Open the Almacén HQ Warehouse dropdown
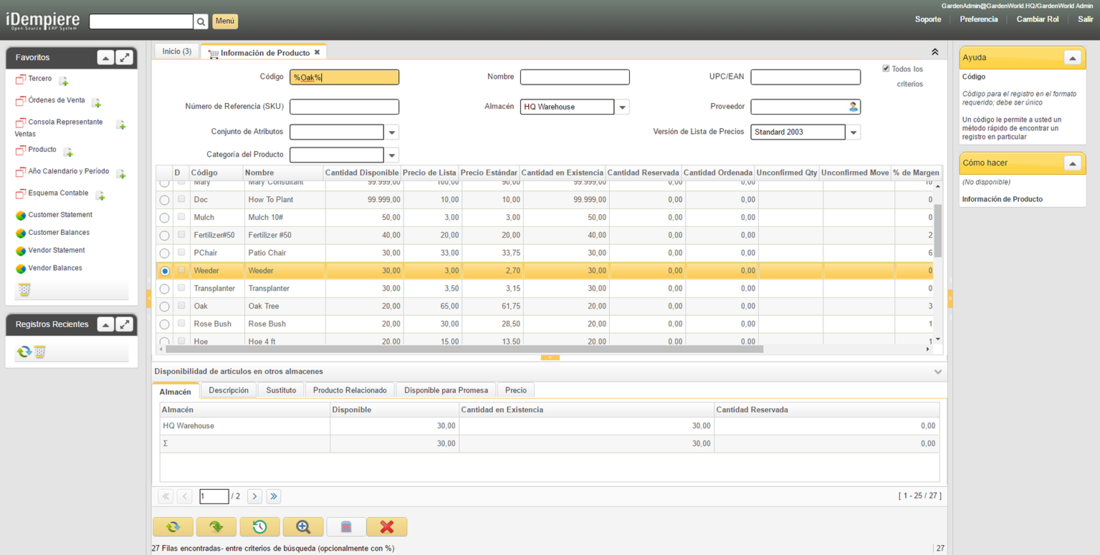1100x555 pixels. pyautogui.click(x=622, y=107)
